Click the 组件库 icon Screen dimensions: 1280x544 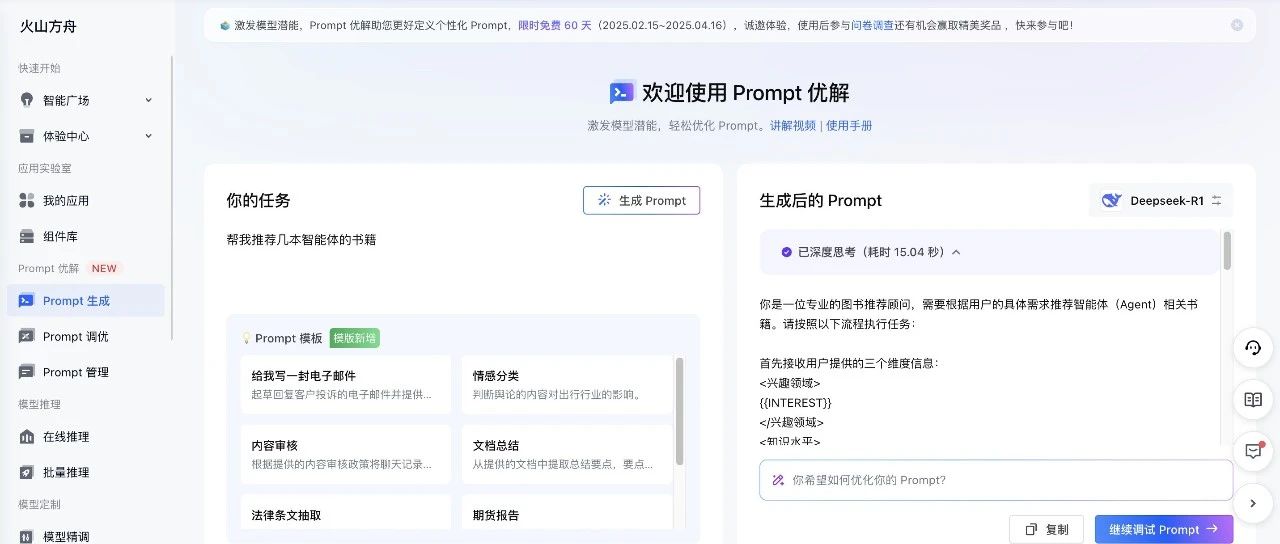(x=27, y=237)
